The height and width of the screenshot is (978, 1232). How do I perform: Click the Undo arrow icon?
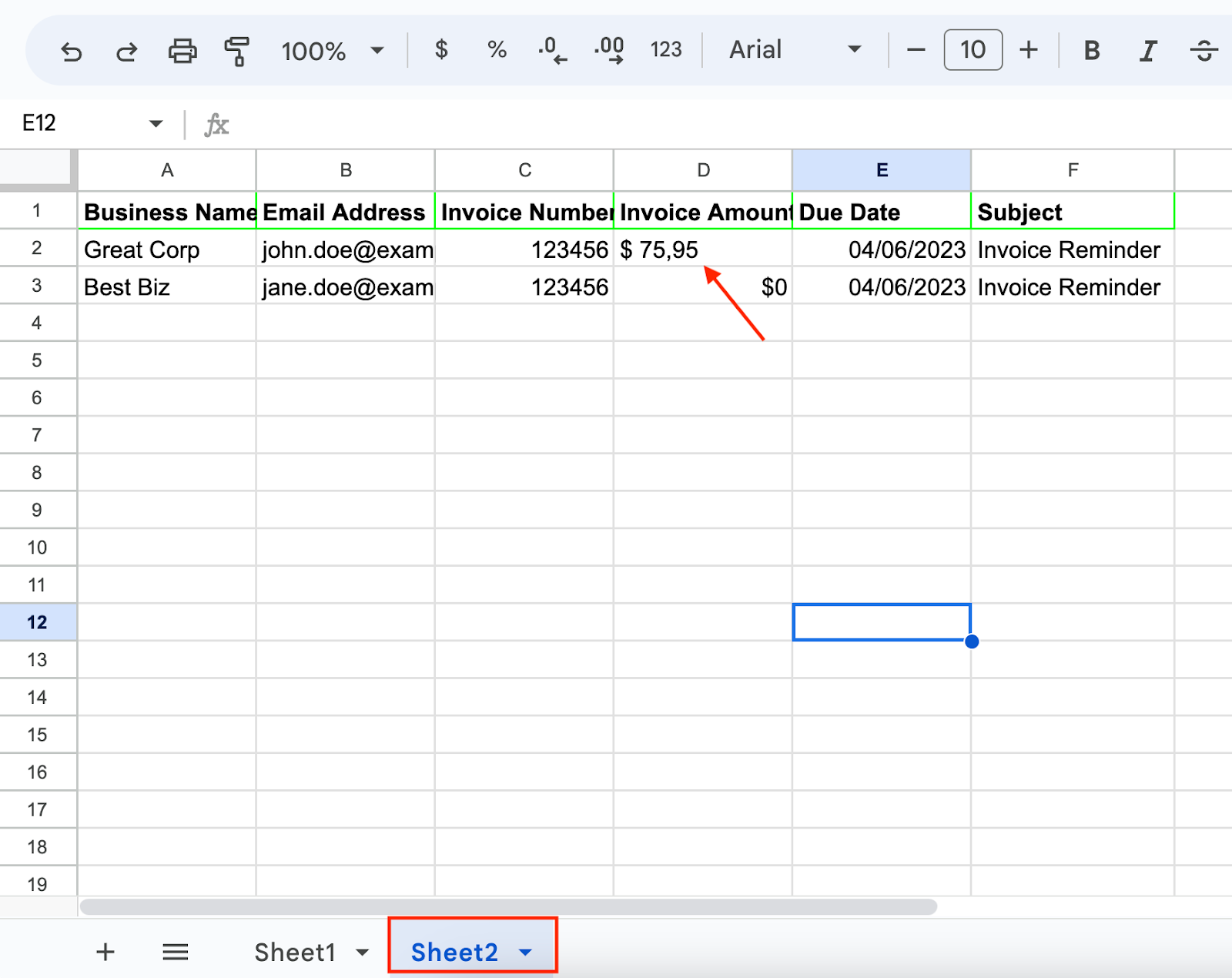click(x=71, y=52)
